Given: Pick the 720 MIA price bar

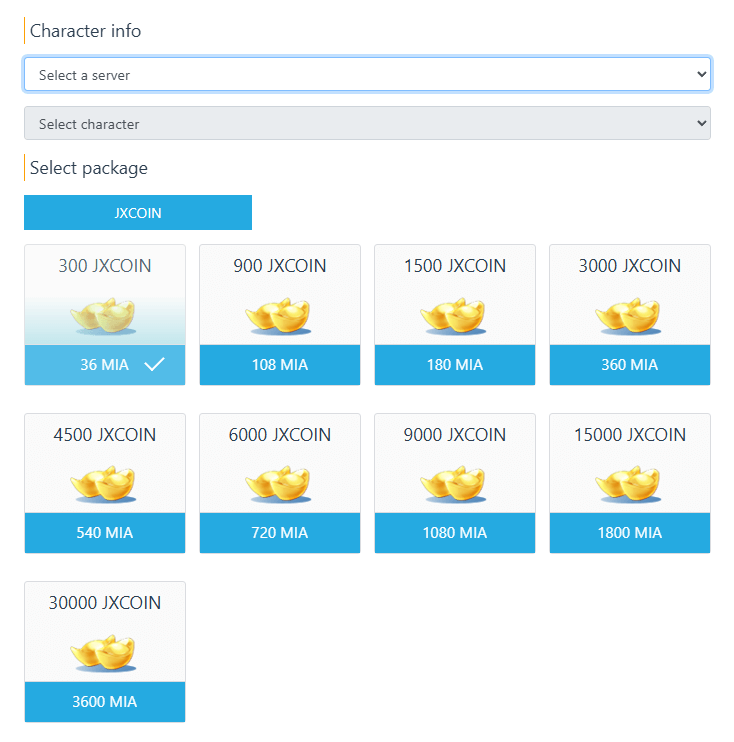Looking at the screenshot, I should [x=279, y=533].
